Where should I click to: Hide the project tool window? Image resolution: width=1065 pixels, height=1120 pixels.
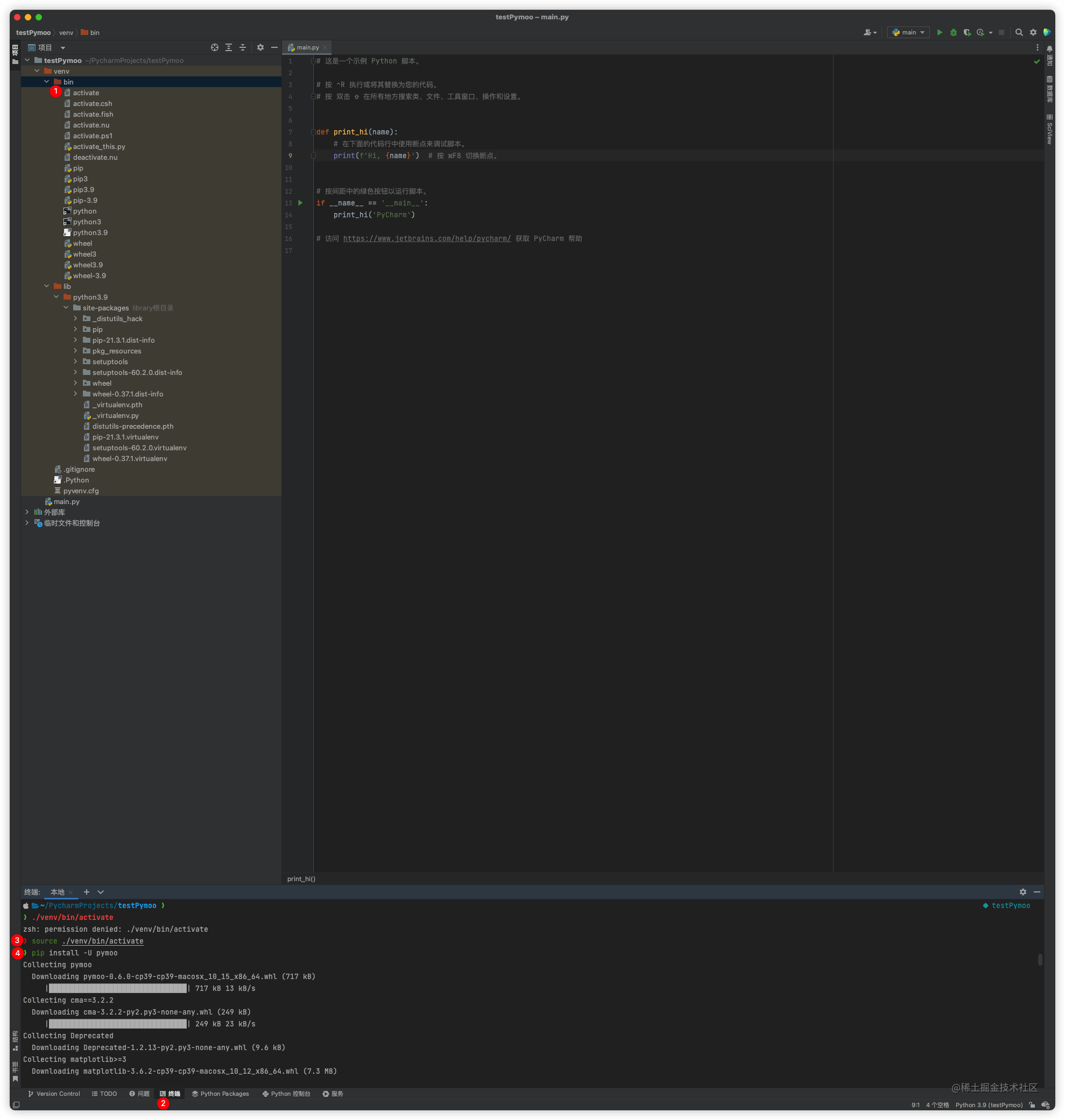tap(274, 48)
